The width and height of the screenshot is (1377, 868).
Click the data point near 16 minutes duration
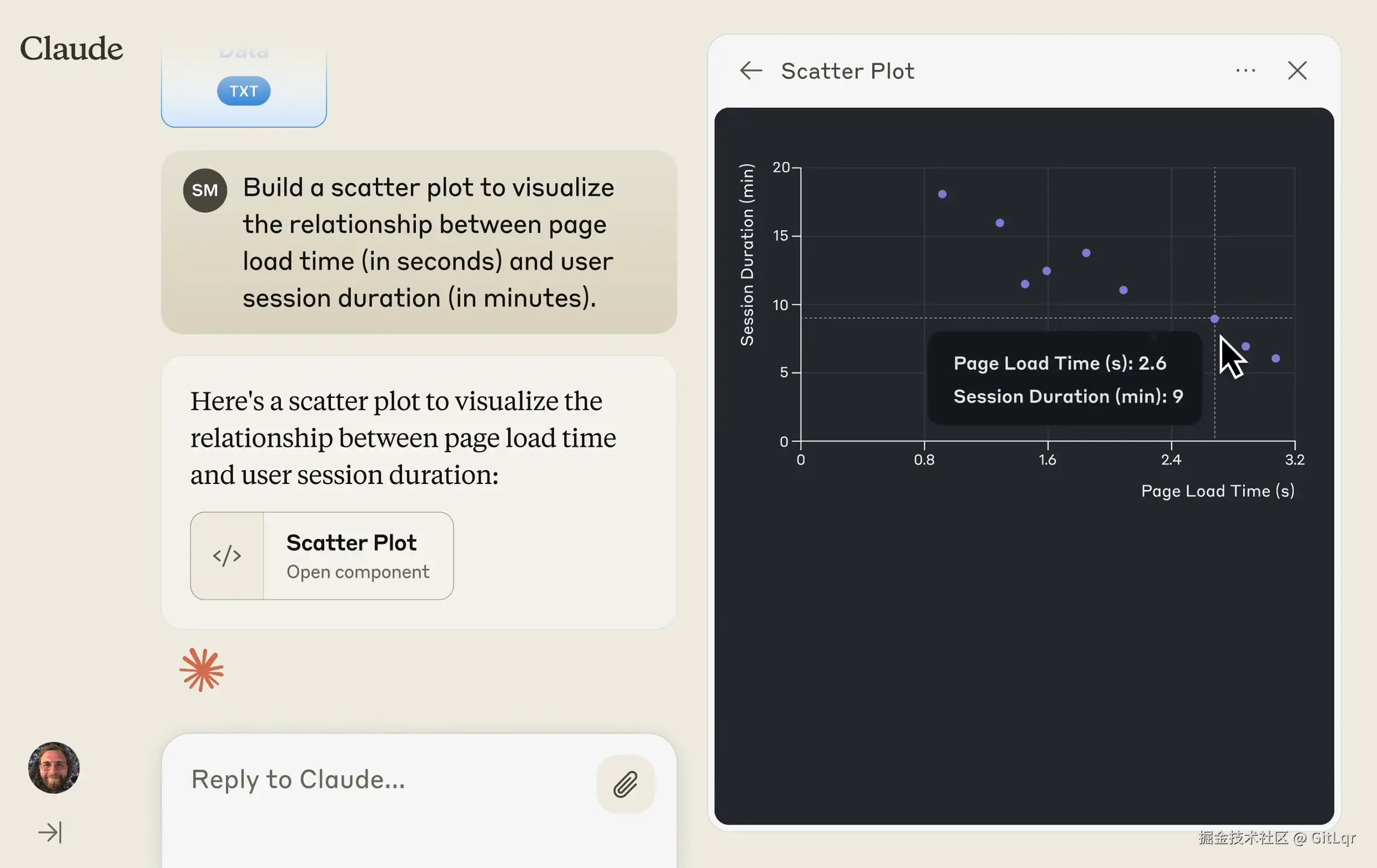coord(999,223)
